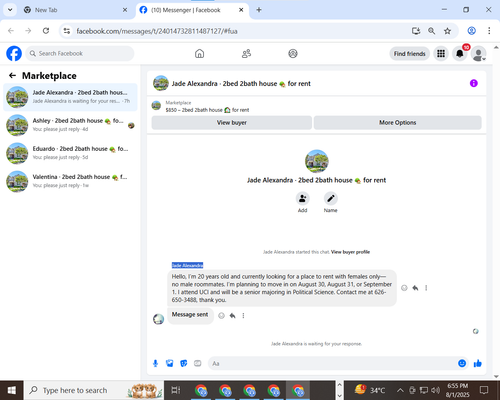Image resolution: width=500 pixels, height=400 pixels.
Task: Open the Valentina 2bed 2bath house conversation
Action: point(70,181)
